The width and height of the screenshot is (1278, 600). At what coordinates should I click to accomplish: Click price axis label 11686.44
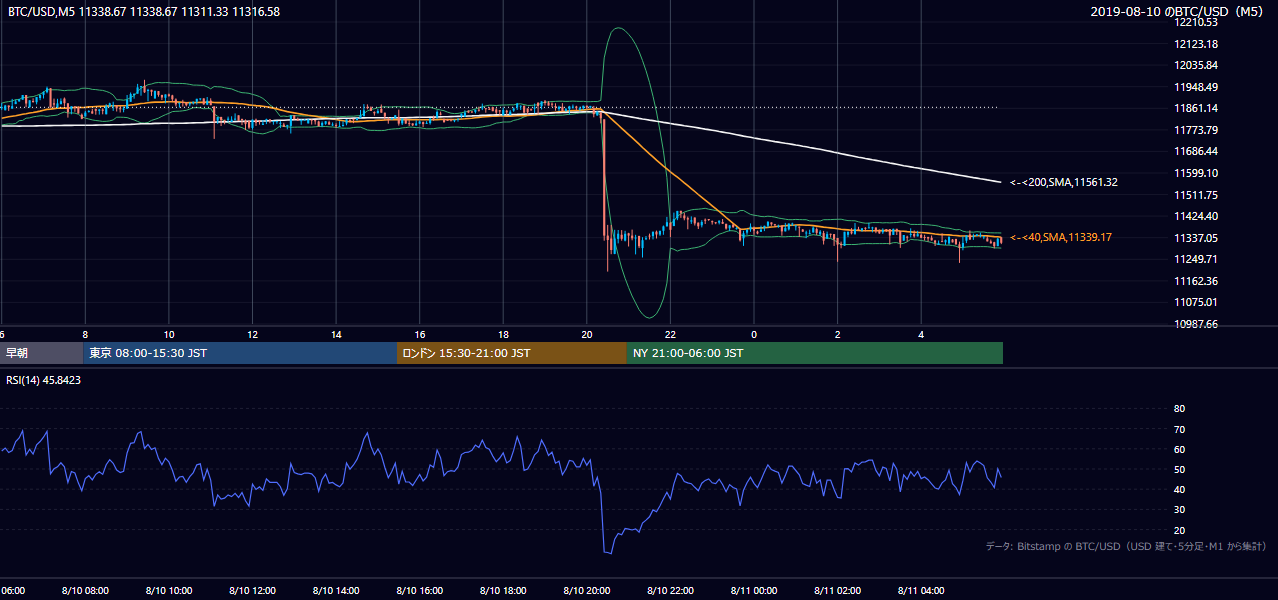click(x=1196, y=151)
